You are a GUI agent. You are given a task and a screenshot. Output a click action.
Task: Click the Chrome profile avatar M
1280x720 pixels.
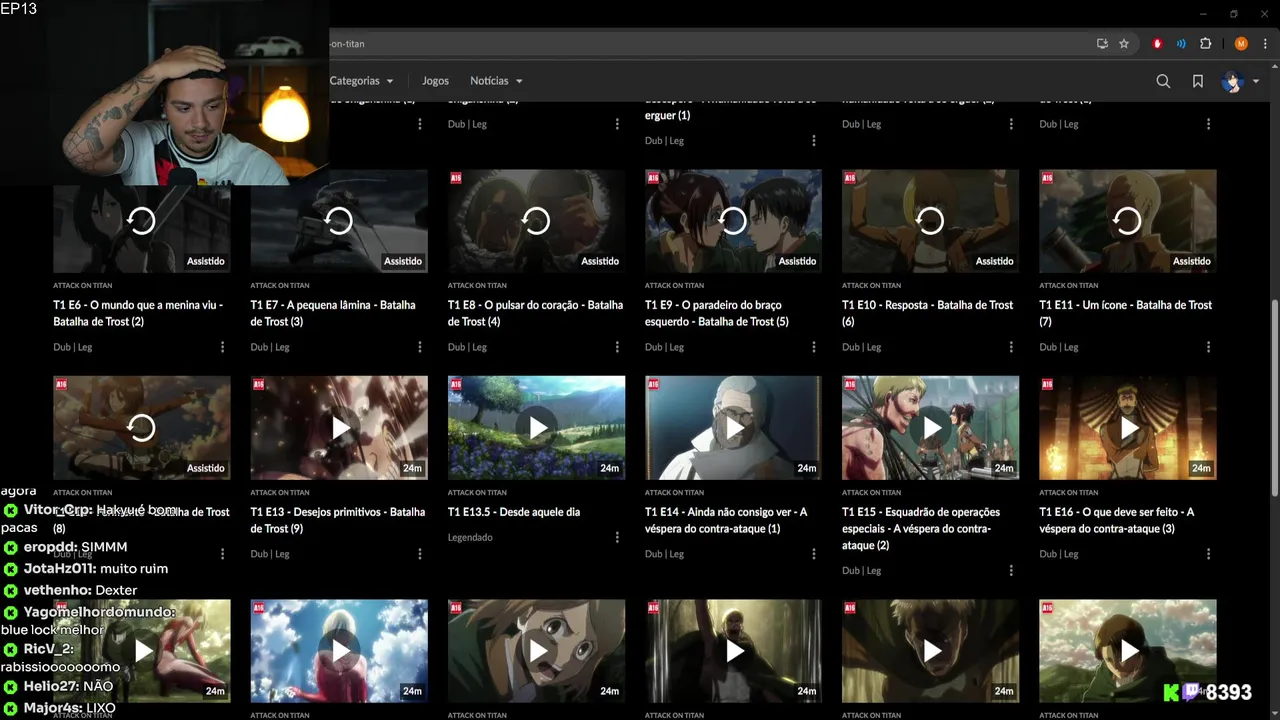tap(1241, 44)
